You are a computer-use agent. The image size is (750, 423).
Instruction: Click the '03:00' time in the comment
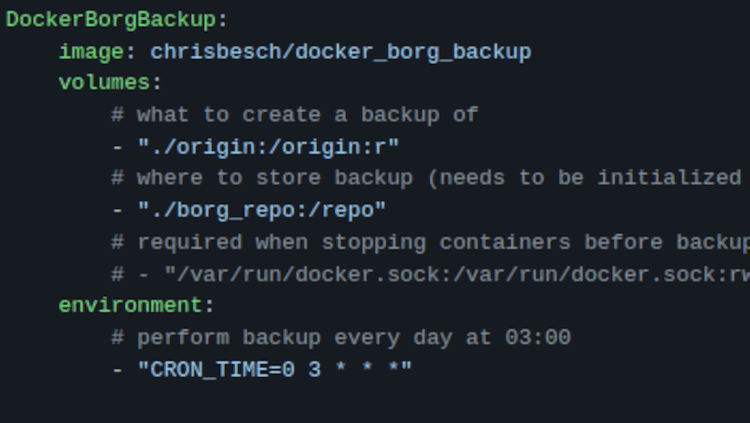pos(538,337)
